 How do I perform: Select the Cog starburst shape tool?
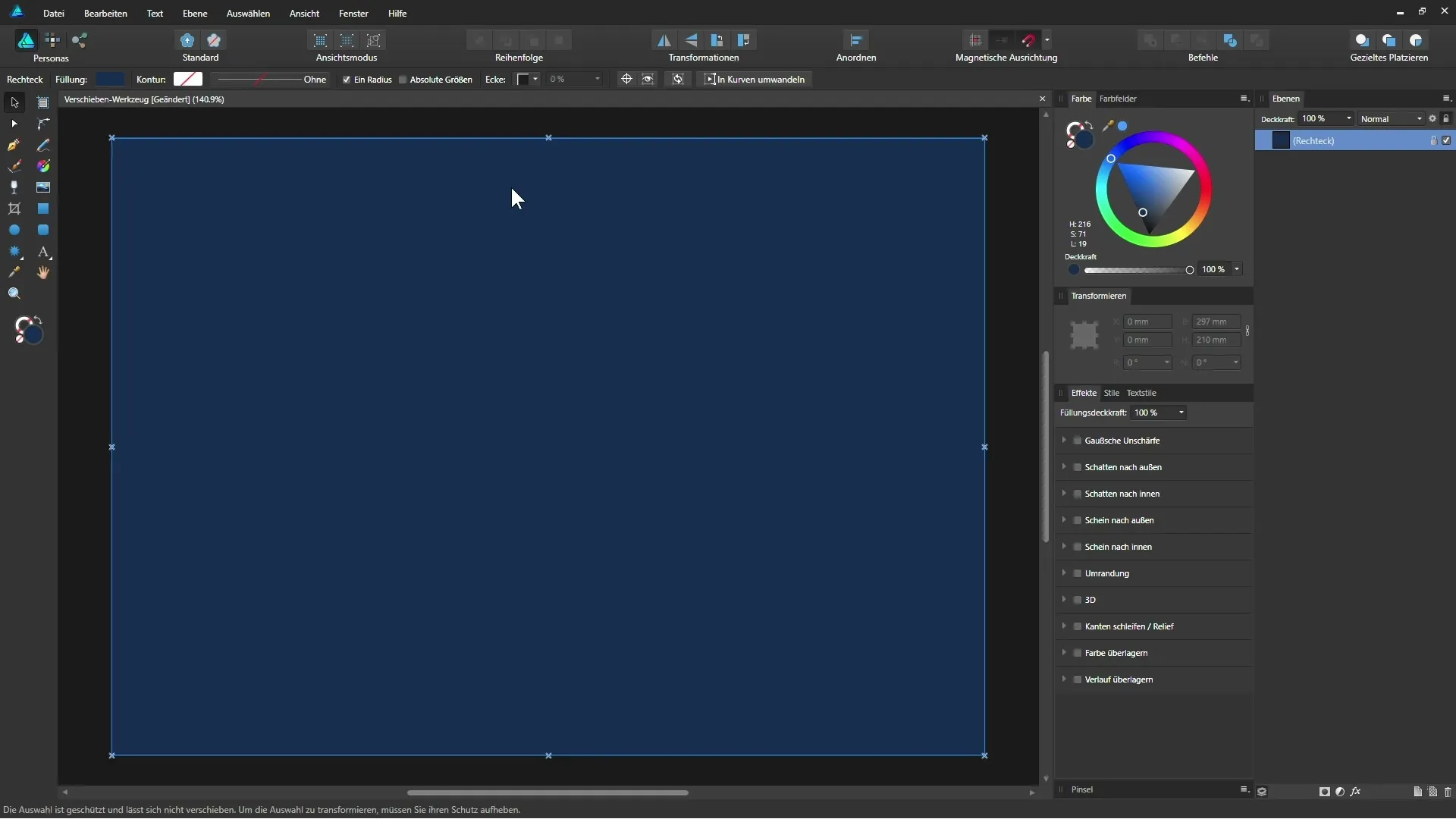tap(14, 251)
